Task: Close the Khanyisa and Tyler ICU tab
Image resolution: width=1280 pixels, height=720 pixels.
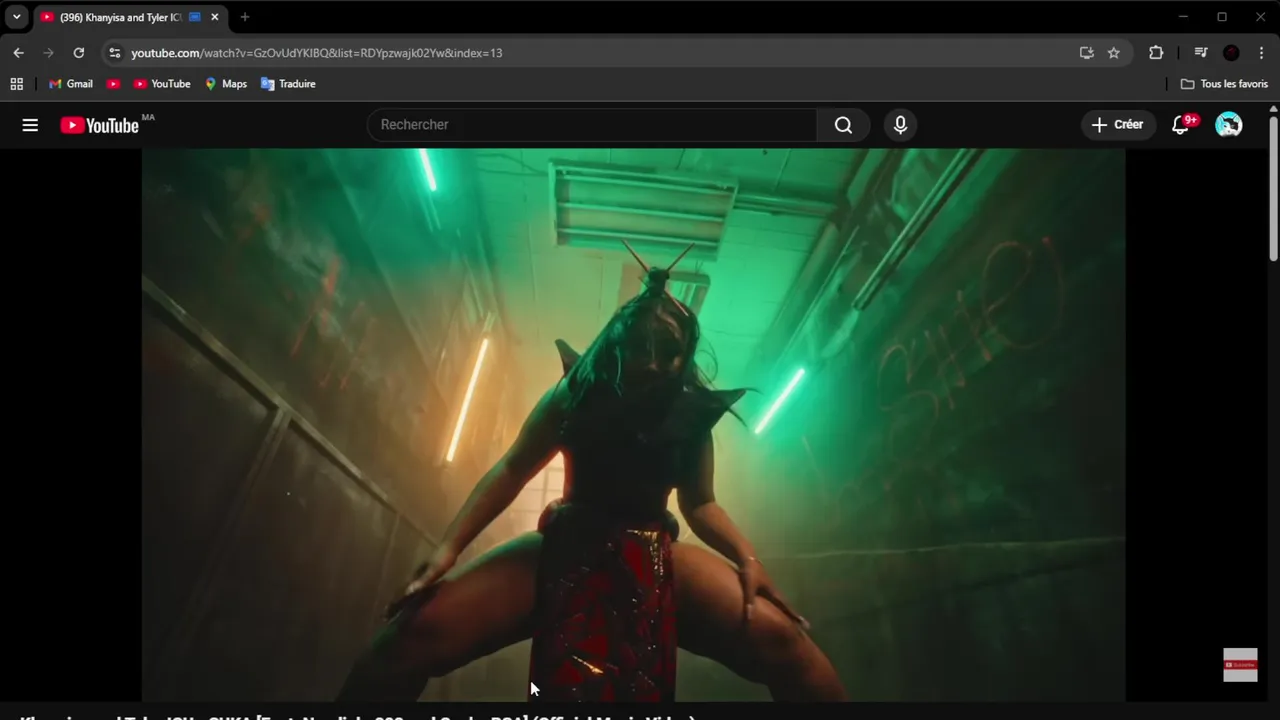Action: coord(214,17)
